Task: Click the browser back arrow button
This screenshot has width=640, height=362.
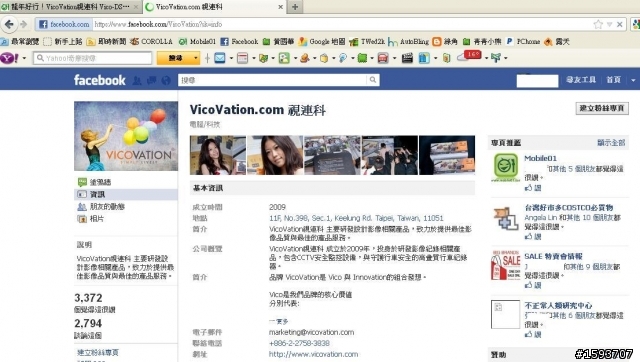Action: tap(9, 24)
